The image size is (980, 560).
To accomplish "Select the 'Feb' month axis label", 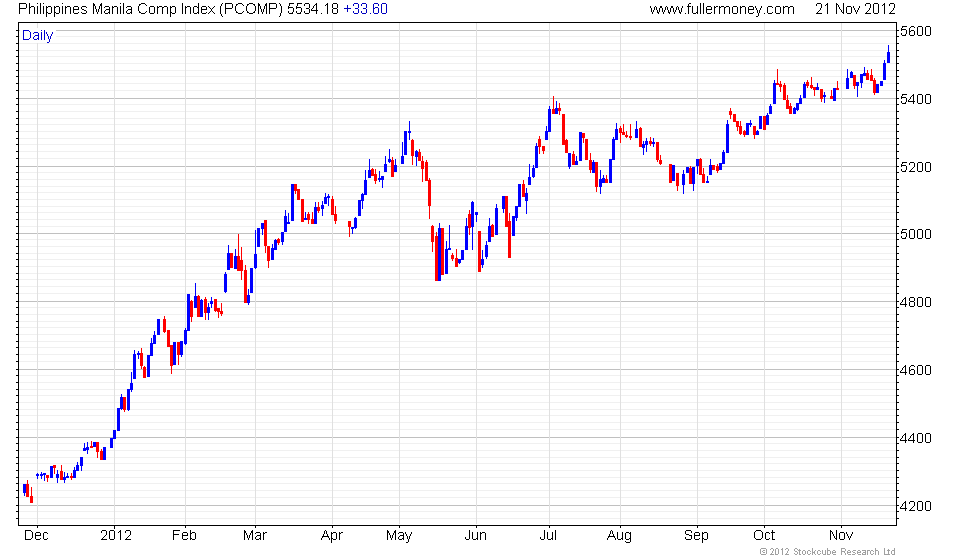I will tap(184, 536).
